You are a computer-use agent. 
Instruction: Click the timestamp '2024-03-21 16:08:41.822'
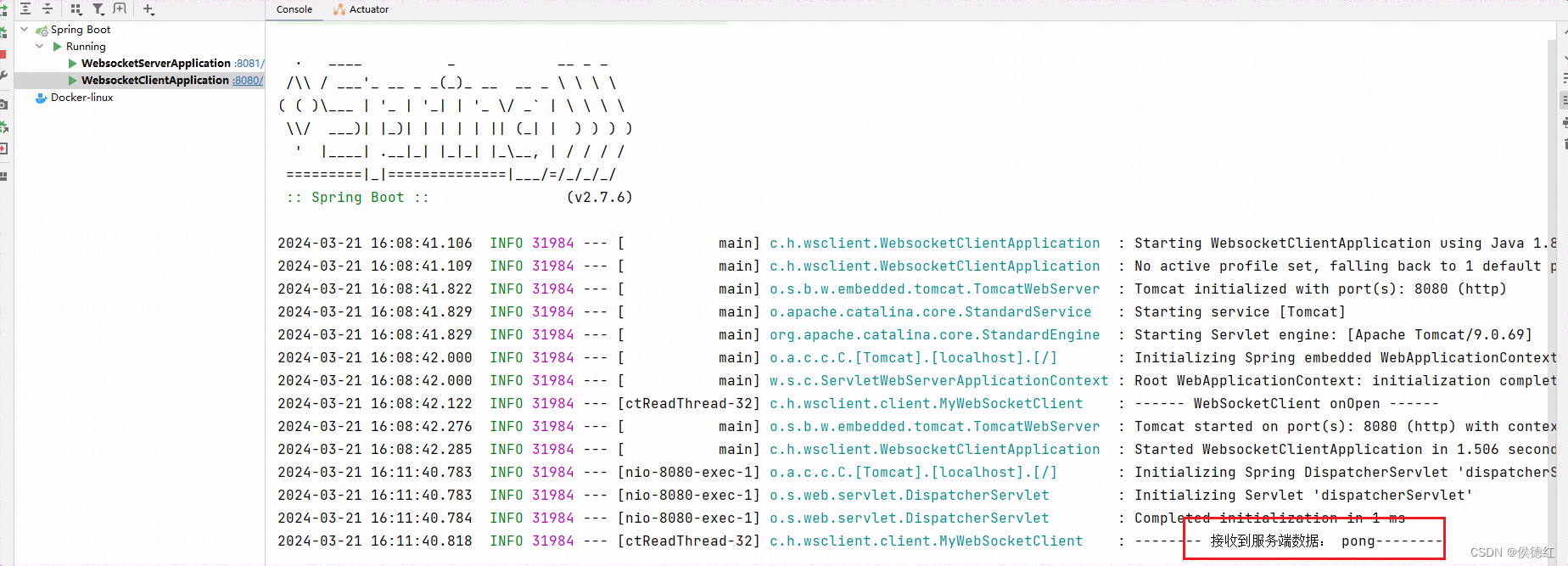(x=374, y=289)
